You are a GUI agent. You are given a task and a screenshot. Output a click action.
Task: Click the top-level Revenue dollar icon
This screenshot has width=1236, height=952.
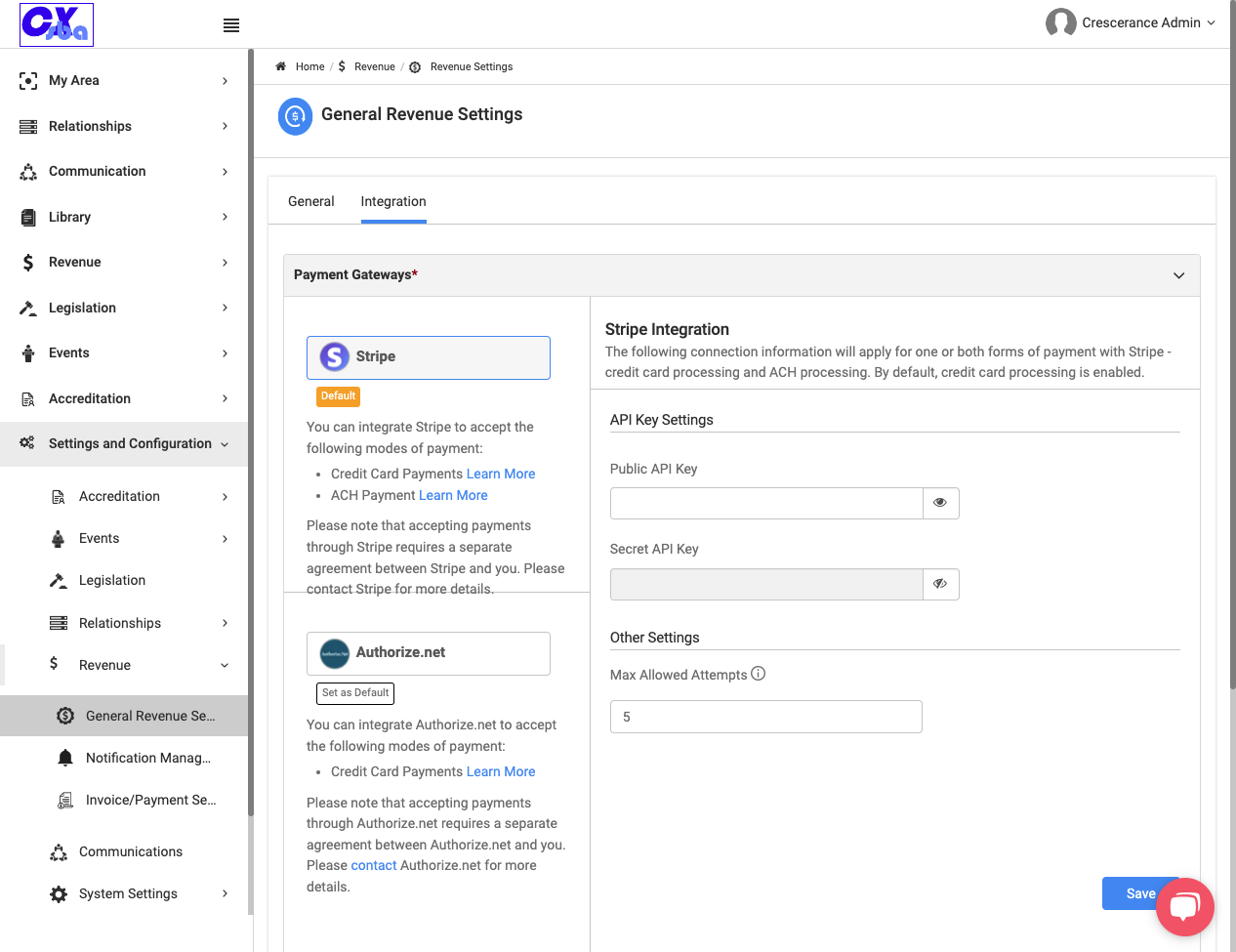click(28, 263)
